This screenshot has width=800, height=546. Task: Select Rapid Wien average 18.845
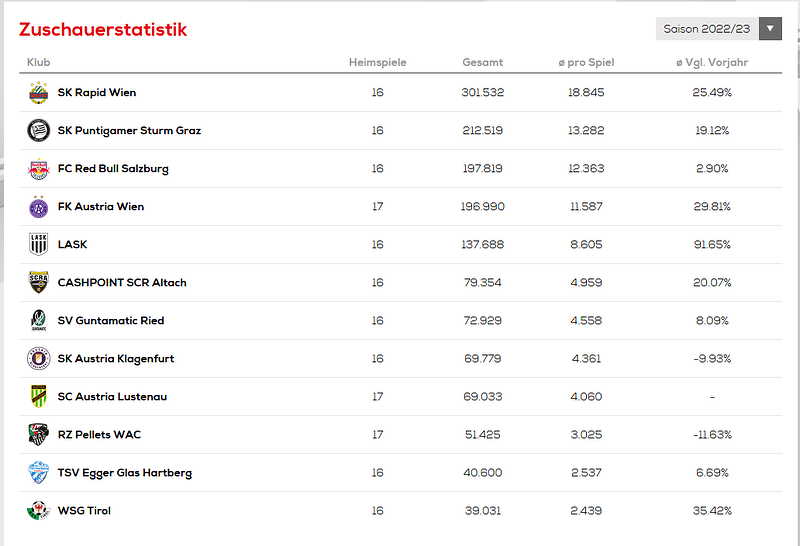(x=586, y=92)
